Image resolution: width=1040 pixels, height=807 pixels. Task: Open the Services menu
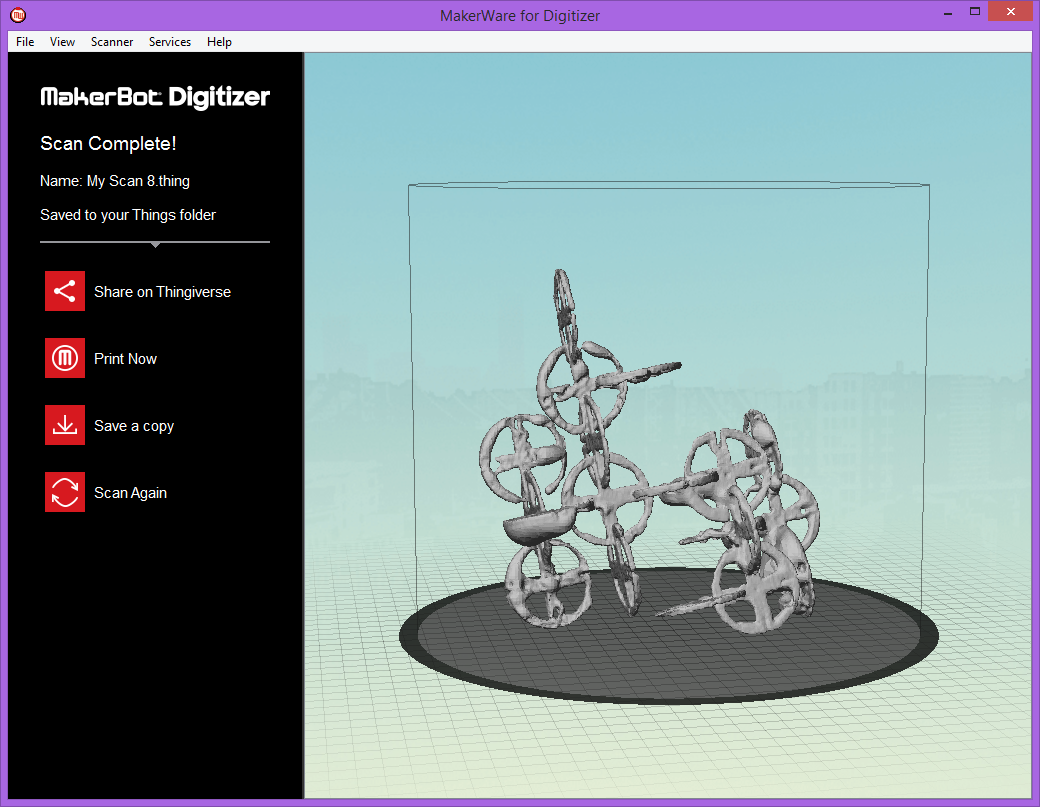point(170,42)
